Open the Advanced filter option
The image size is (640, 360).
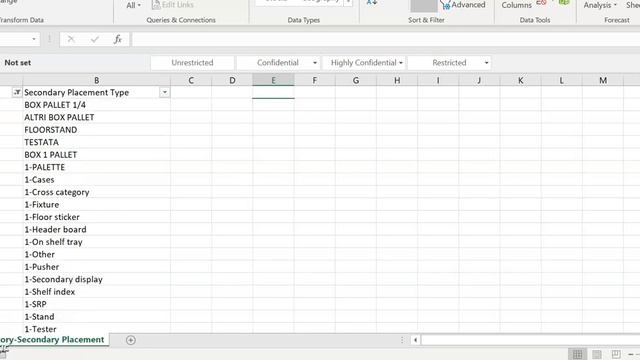[x=464, y=5]
